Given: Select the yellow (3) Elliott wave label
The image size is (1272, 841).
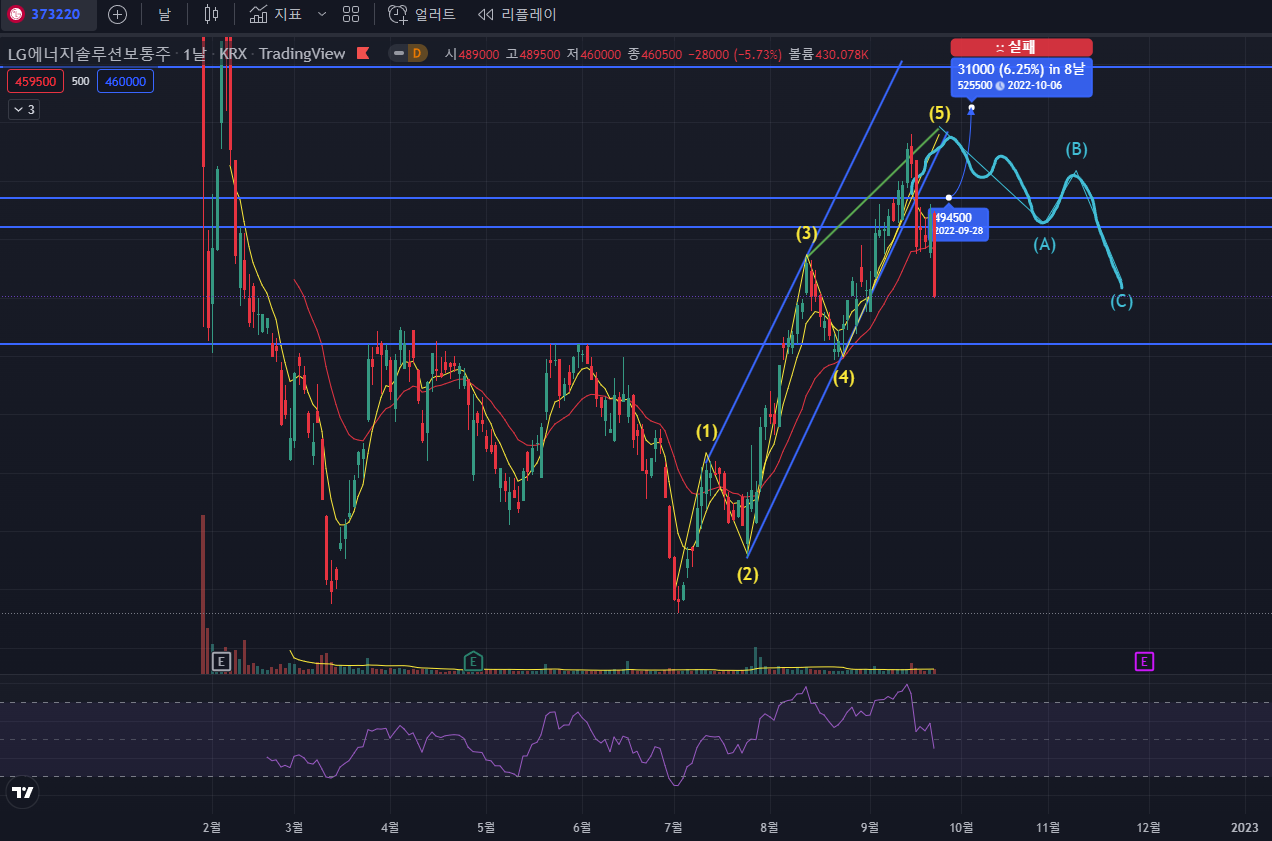Looking at the screenshot, I should tap(807, 233).
